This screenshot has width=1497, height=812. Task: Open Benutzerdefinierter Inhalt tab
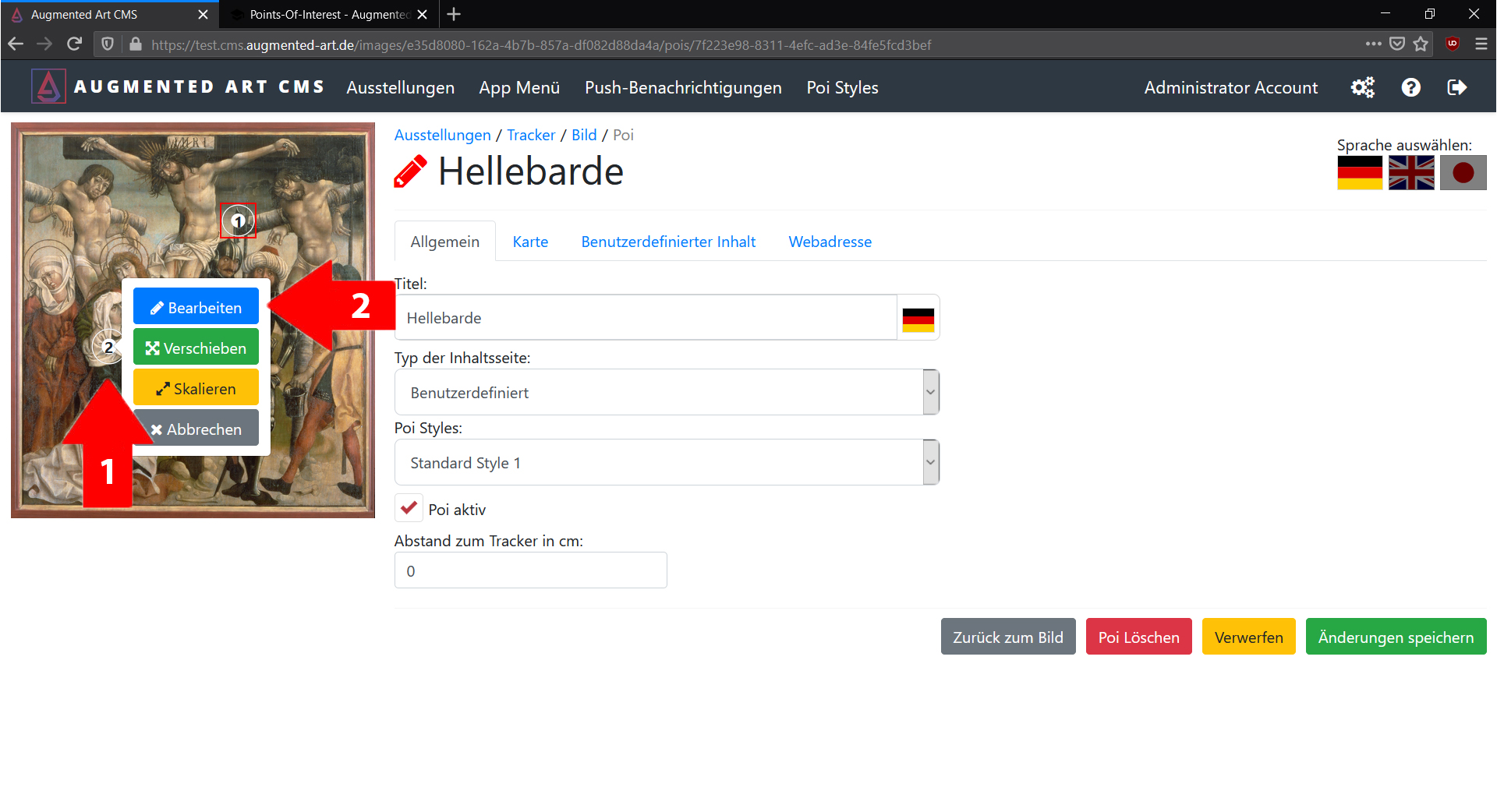click(668, 242)
